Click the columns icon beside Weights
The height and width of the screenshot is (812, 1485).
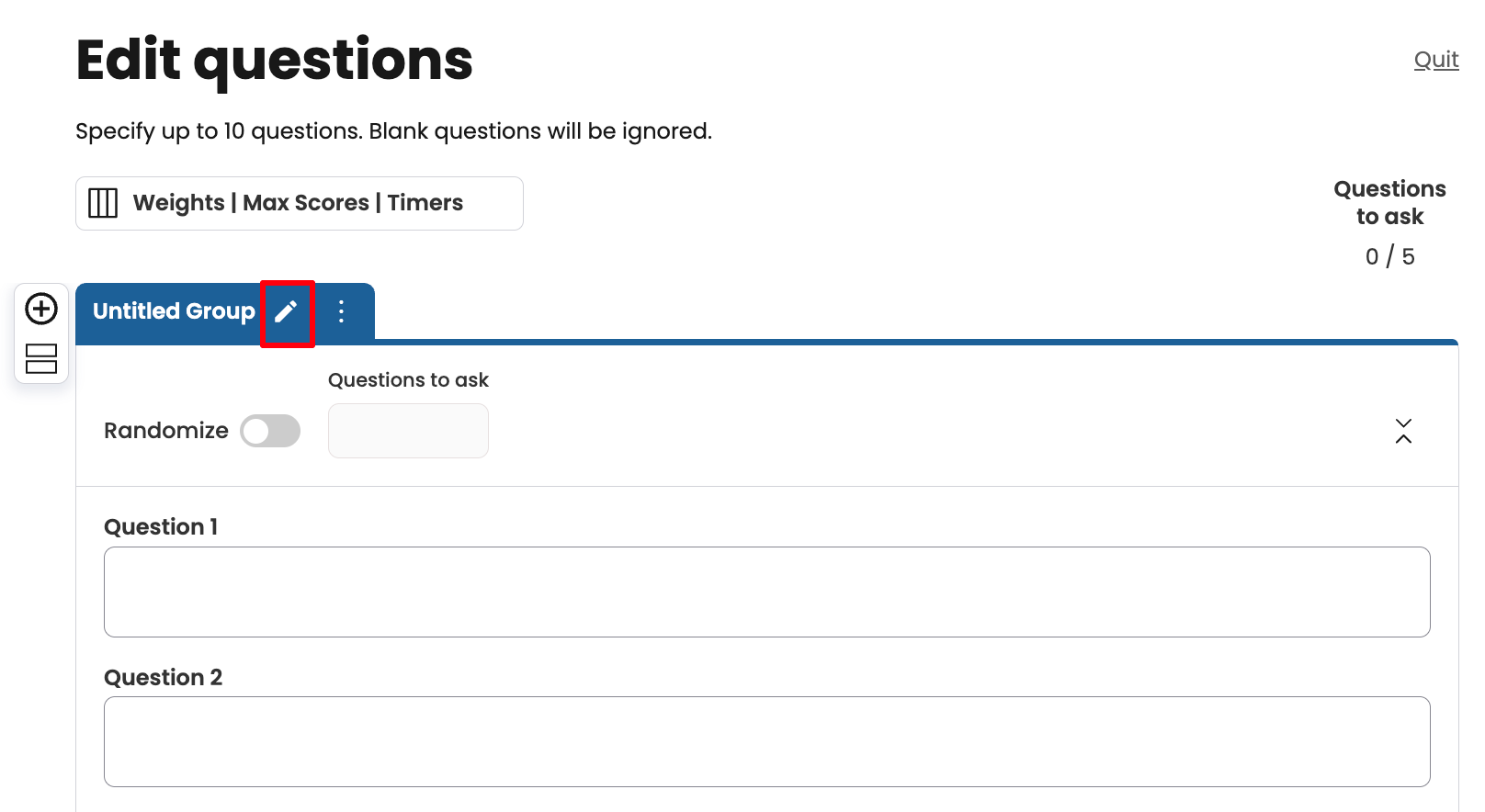[103, 203]
